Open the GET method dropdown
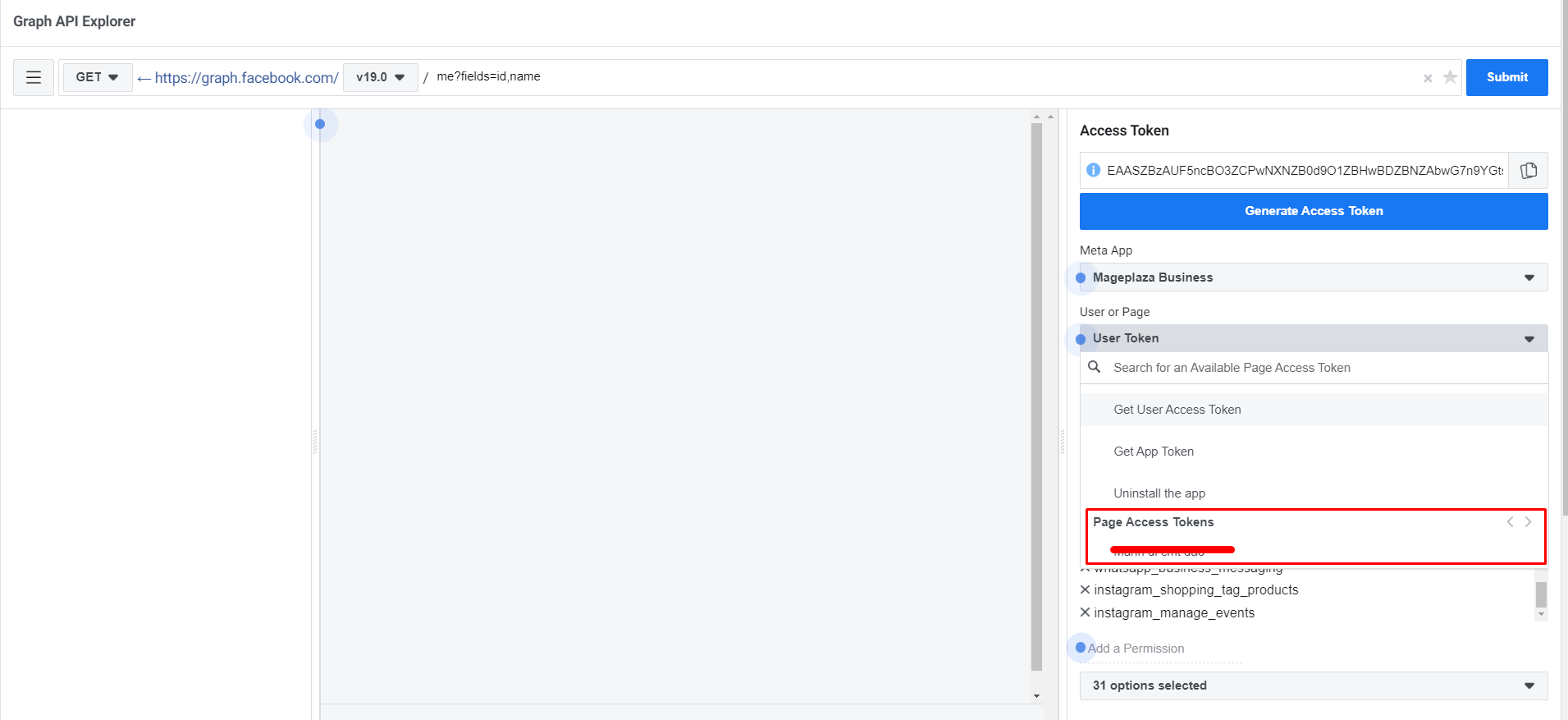The height and width of the screenshot is (720, 1568). (97, 77)
